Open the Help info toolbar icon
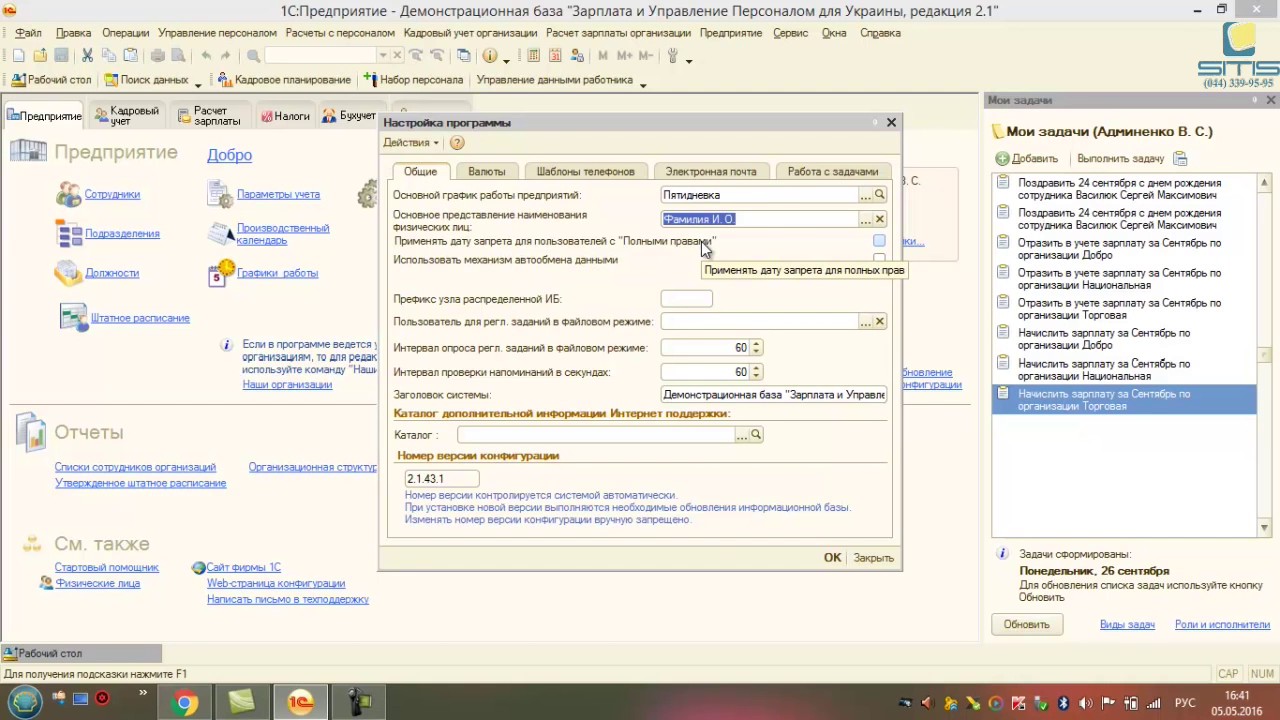The width and height of the screenshot is (1280, 720). click(491, 56)
